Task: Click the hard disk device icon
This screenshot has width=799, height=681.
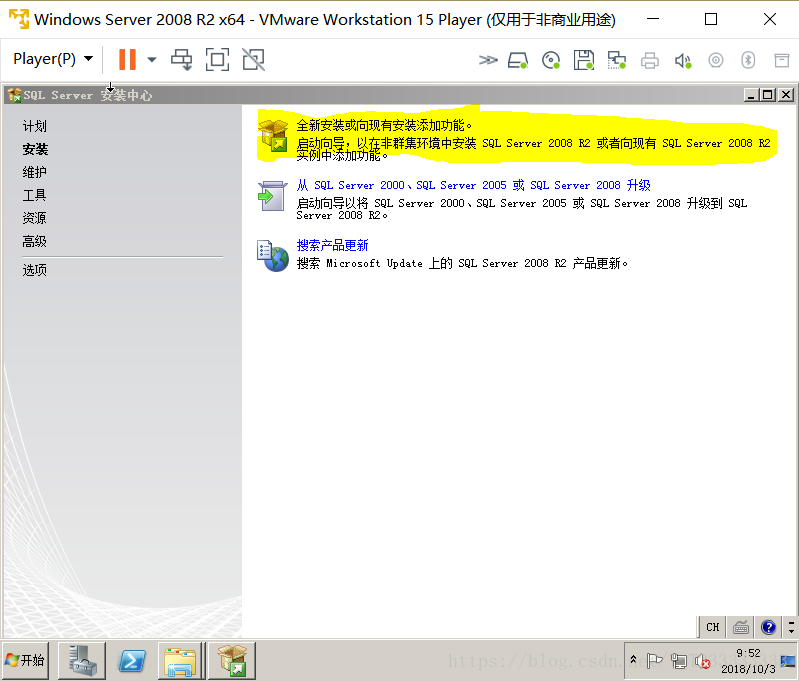Action: 518,61
